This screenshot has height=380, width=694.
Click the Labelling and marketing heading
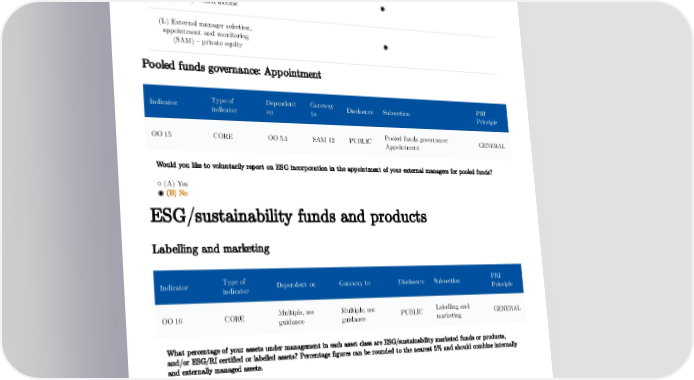tap(211, 249)
